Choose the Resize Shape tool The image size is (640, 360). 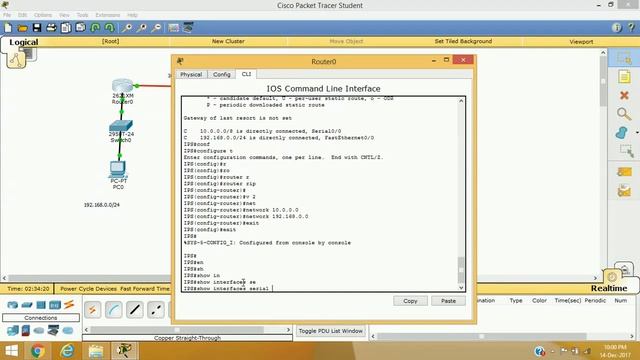[626, 151]
